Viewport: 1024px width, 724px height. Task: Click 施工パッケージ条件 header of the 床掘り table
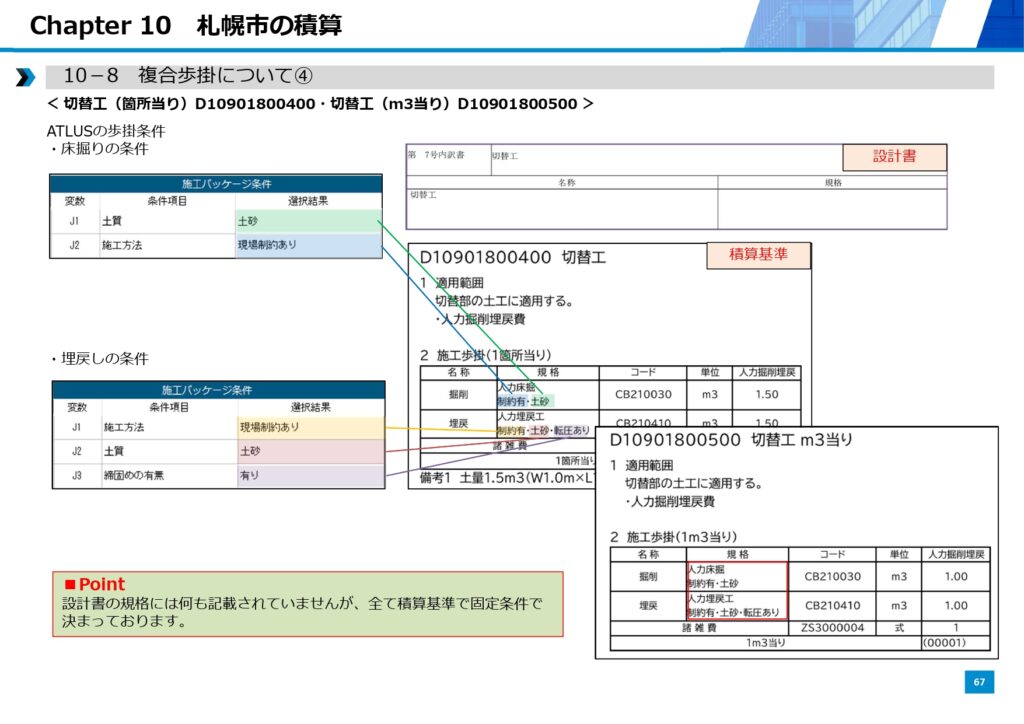216,184
